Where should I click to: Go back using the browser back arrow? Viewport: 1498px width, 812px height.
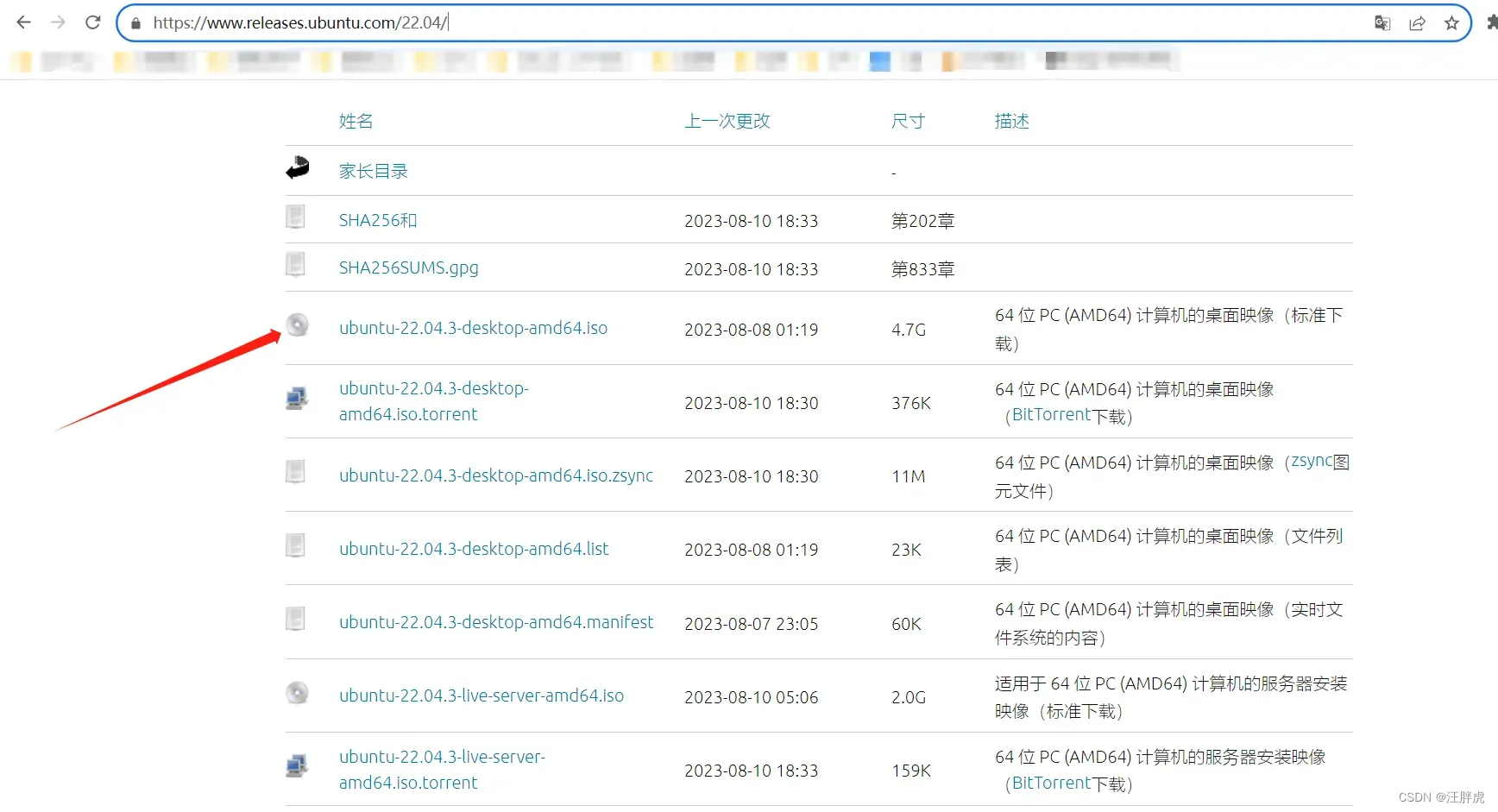click(23, 22)
